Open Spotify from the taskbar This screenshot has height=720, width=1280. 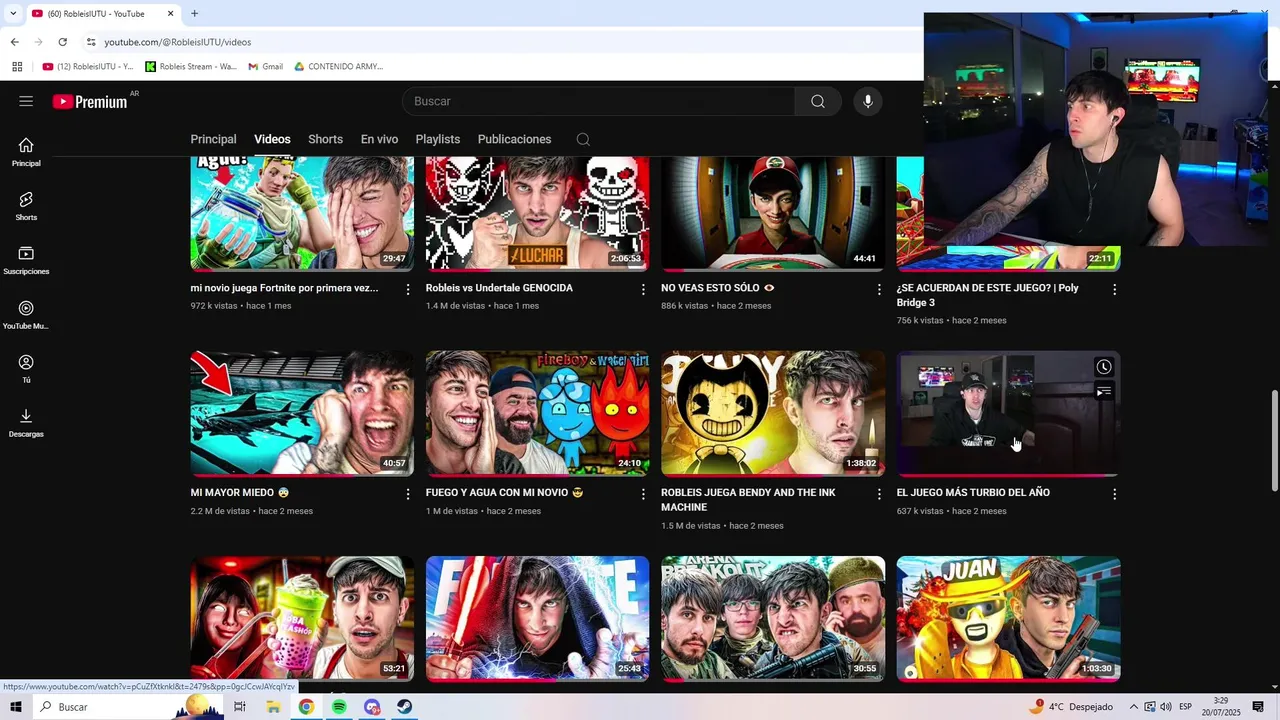point(339,707)
